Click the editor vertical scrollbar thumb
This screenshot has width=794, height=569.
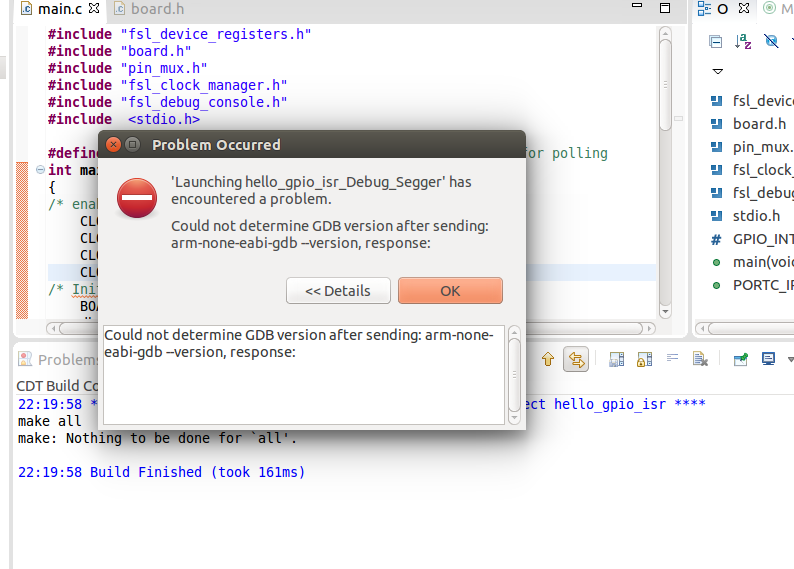(x=665, y=85)
